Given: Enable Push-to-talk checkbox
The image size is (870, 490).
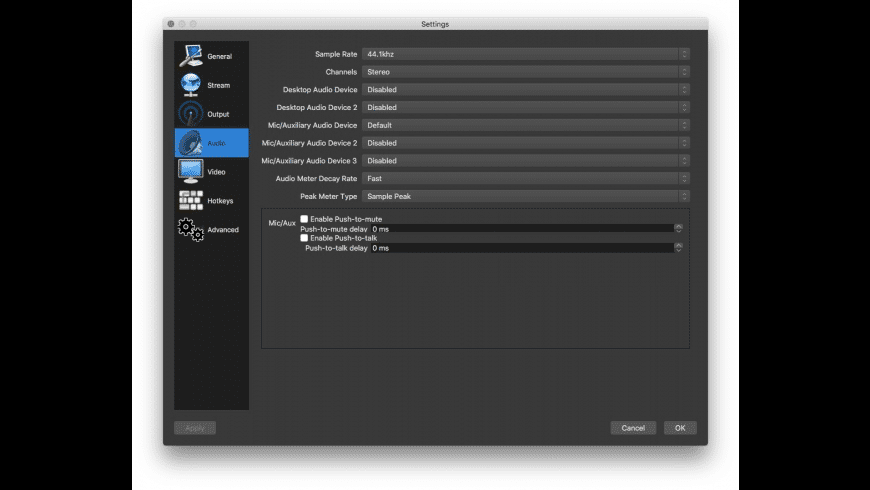Looking at the screenshot, I should [304, 238].
